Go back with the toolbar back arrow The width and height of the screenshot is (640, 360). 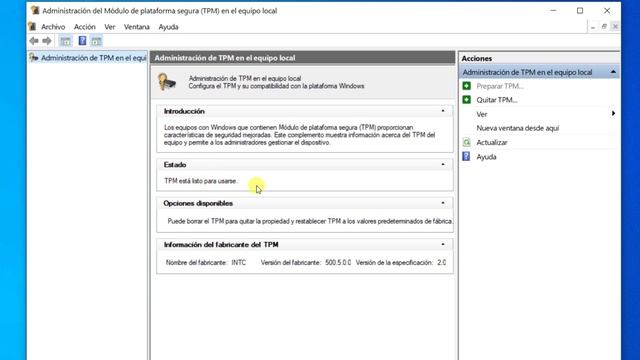coord(34,41)
